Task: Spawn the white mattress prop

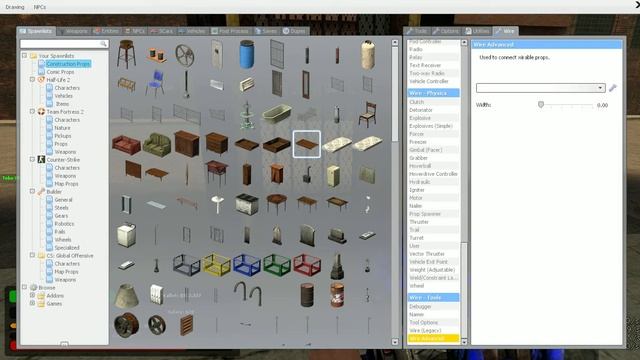Action: [x=337, y=144]
